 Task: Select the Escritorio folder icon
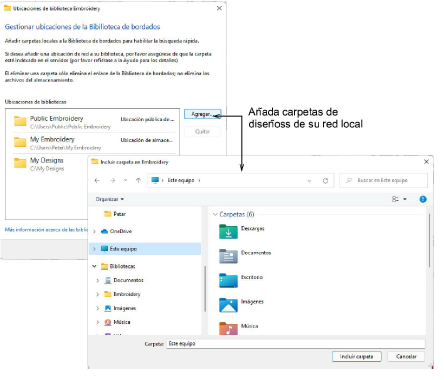[x=228, y=280]
